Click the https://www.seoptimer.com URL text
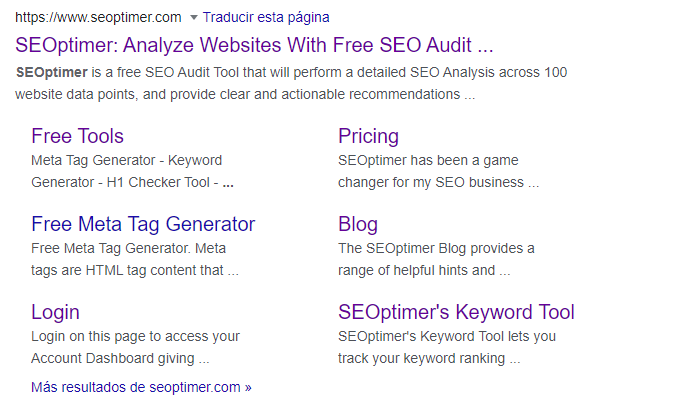The width and height of the screenshot is (693, 408). point(98,17)
